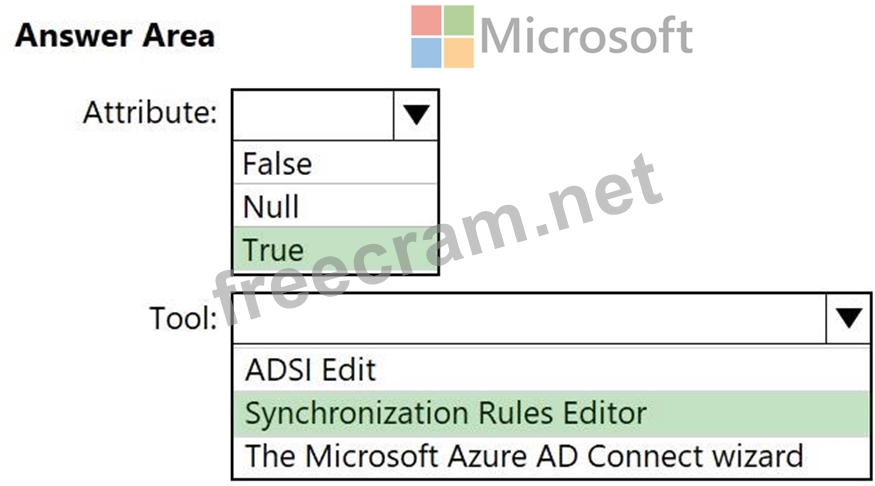Click the Attribute label
Screen dimensions: 875x486
point(150,112)
